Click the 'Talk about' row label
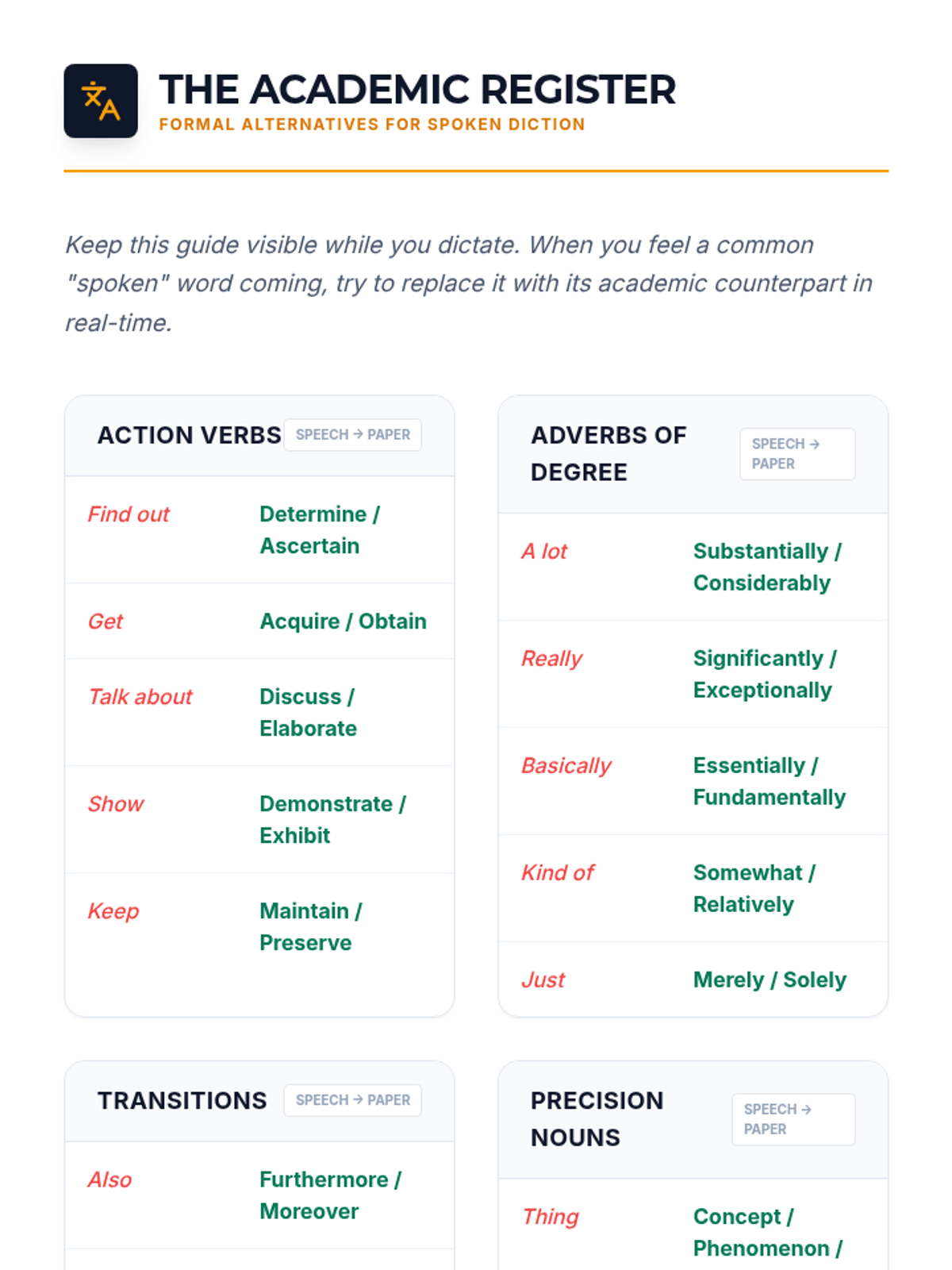 pyautogui.click(x=140, y=697)
